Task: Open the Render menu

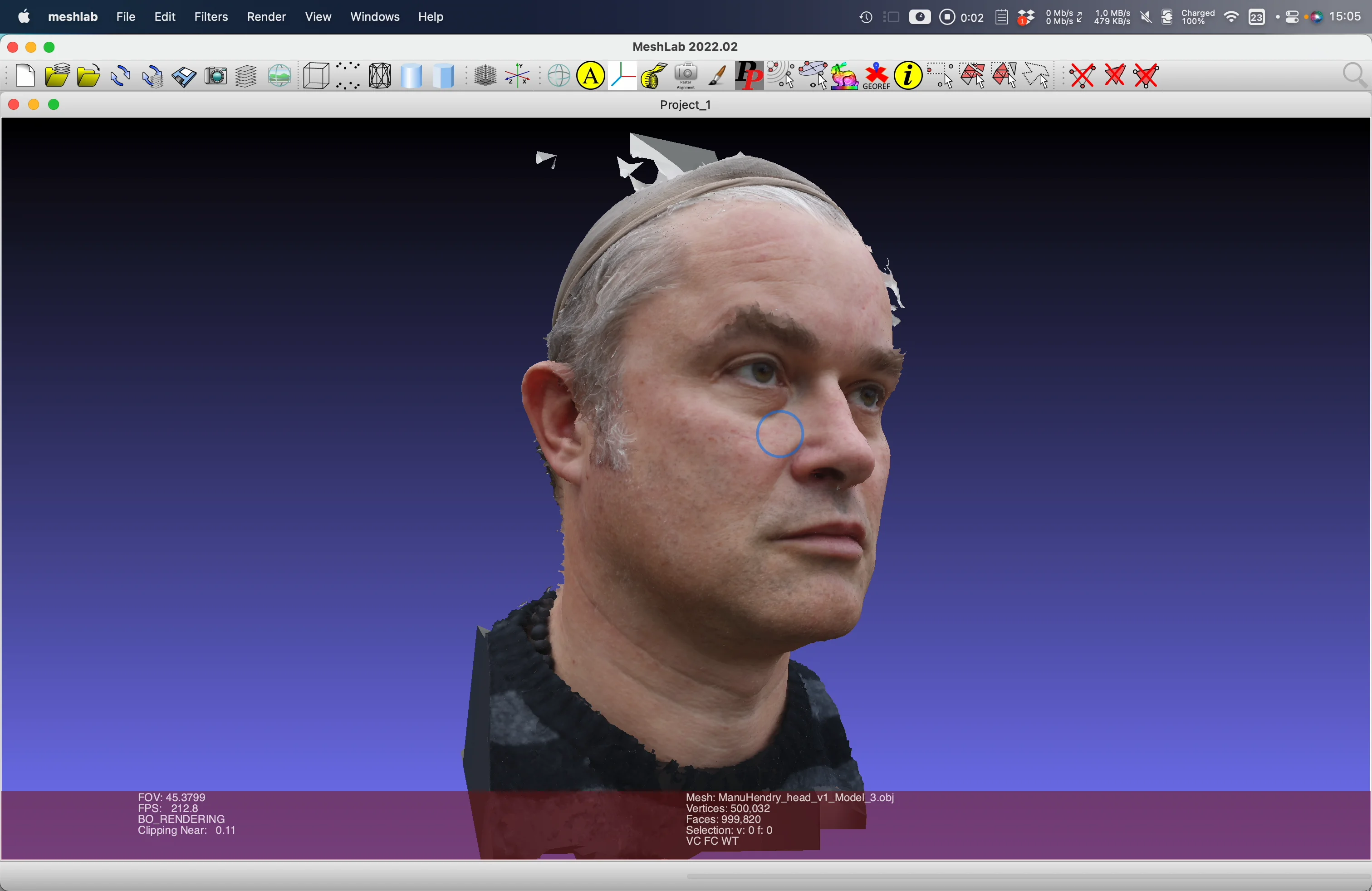Action: coord(266,17)
